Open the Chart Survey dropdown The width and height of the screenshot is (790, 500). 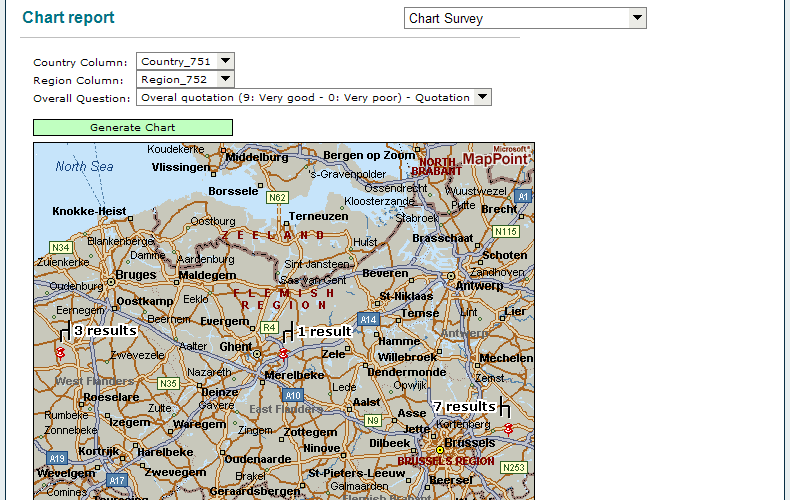point(525,18)
